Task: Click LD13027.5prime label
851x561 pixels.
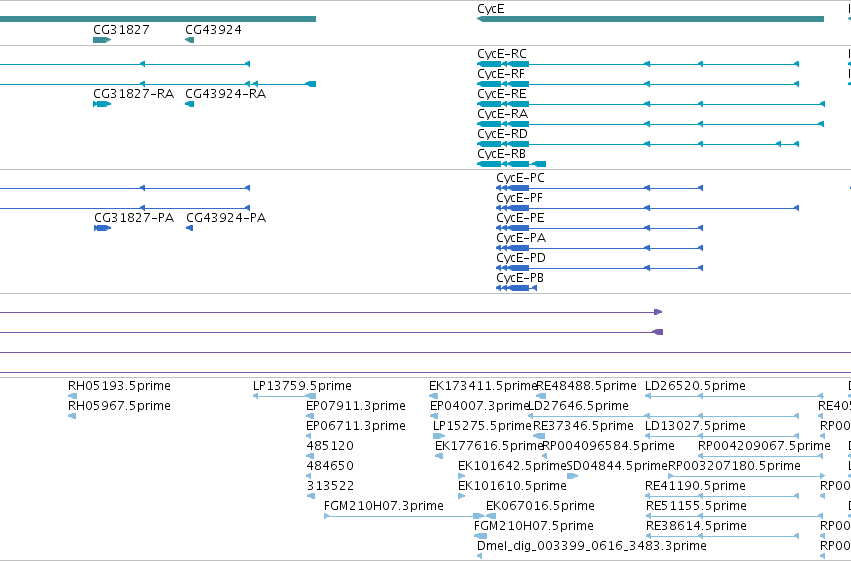Action: 695,426
